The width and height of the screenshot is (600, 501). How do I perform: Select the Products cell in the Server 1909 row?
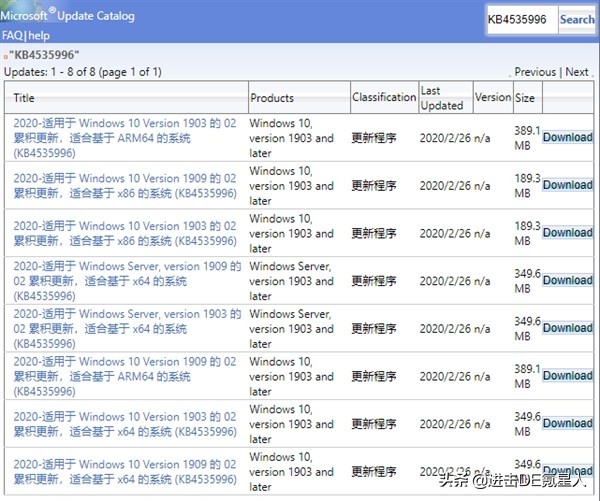coord(291,281)
